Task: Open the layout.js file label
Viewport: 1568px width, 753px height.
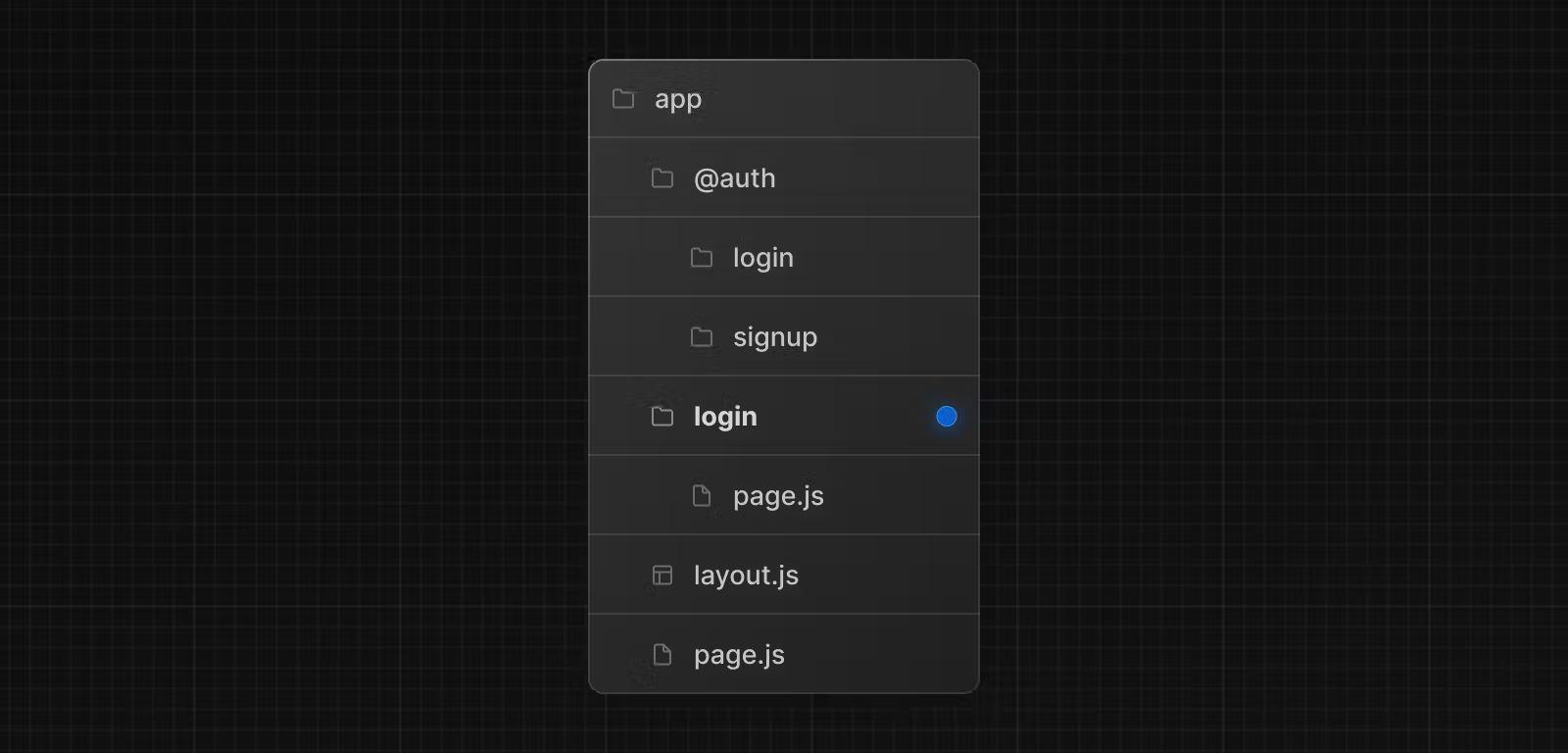Action: [746, 576]
